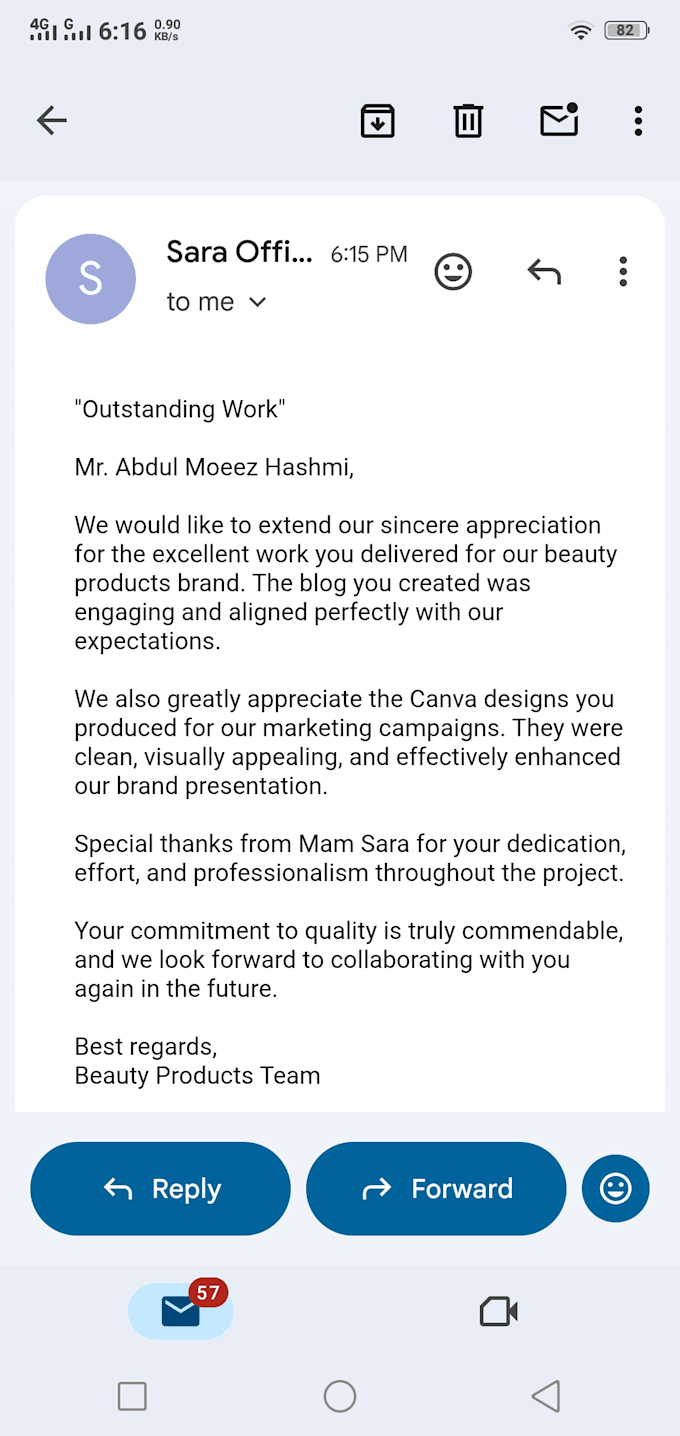
Task: Tap the Forward button
Action: 436,1188
